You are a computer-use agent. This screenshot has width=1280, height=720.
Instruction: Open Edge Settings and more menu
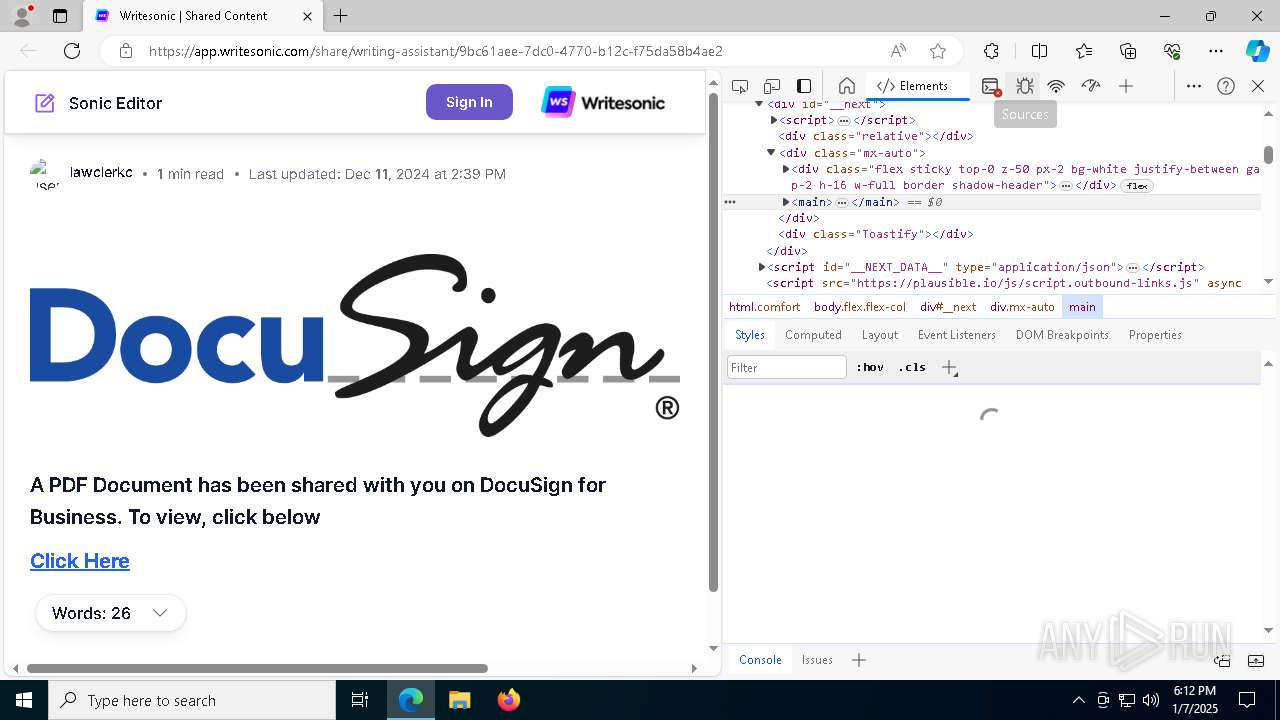pyautogui.click(x=1216, y=51)
